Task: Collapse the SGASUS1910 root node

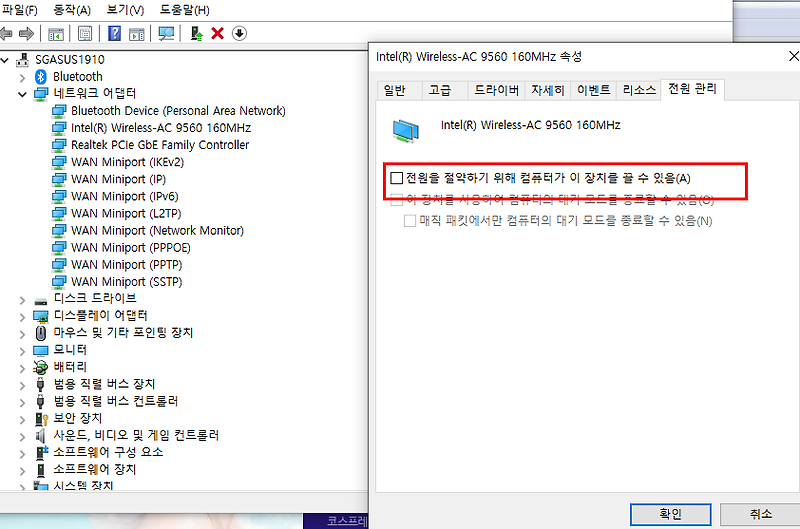Action: [5, 60]
